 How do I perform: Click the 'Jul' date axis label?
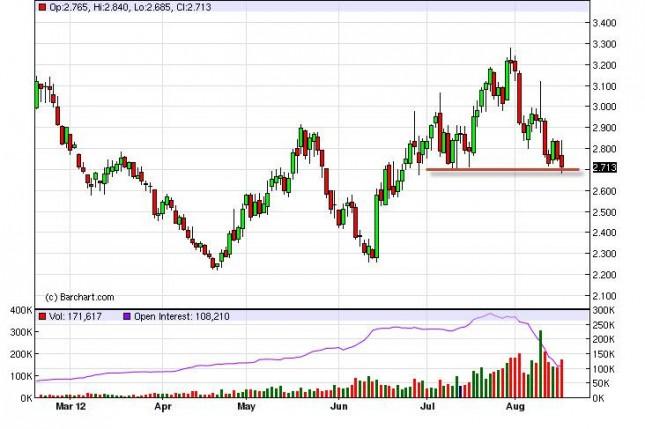pyautogui.click(x=427, y=406)
